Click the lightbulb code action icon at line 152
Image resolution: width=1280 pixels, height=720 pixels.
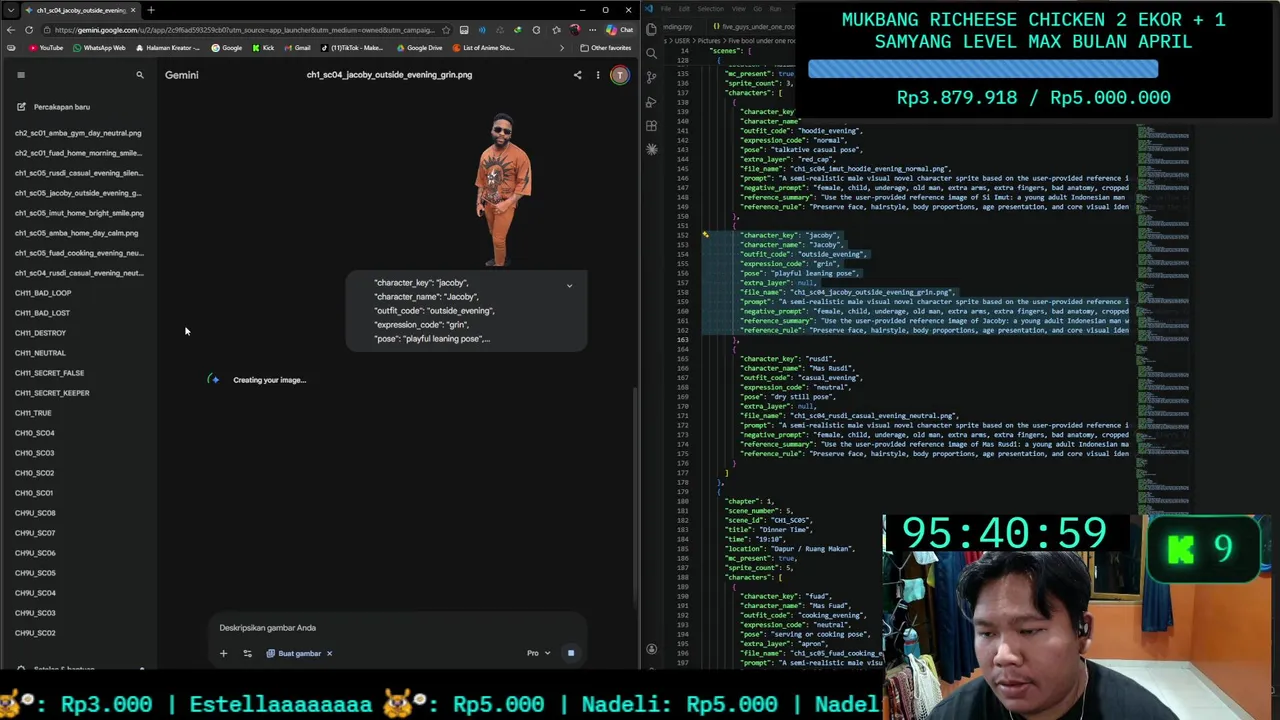click(705, 235)
